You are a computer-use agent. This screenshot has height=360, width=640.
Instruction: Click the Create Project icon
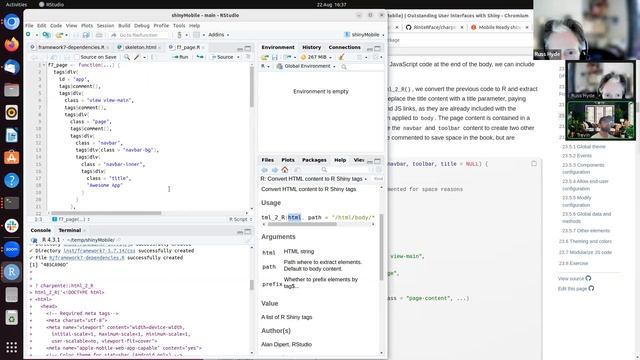click(46, 35)
